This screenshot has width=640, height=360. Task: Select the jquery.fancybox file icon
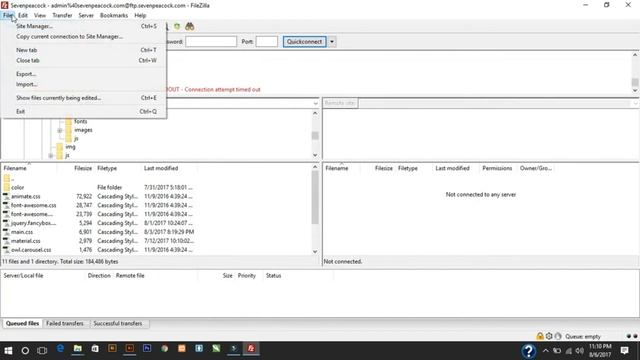click(6, 223)
